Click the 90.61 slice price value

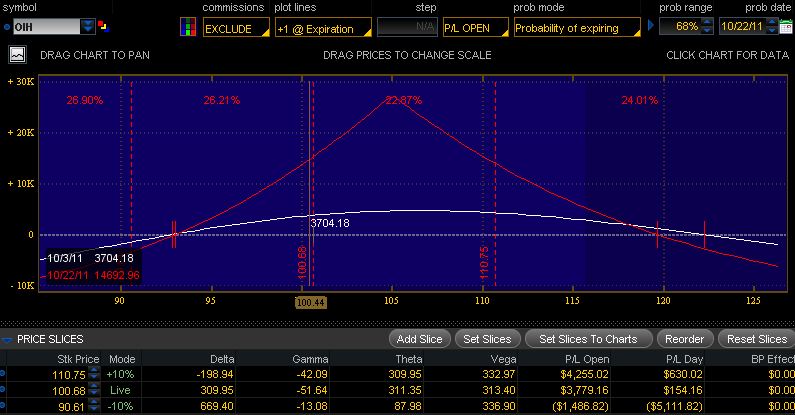[x=71, y=407]
